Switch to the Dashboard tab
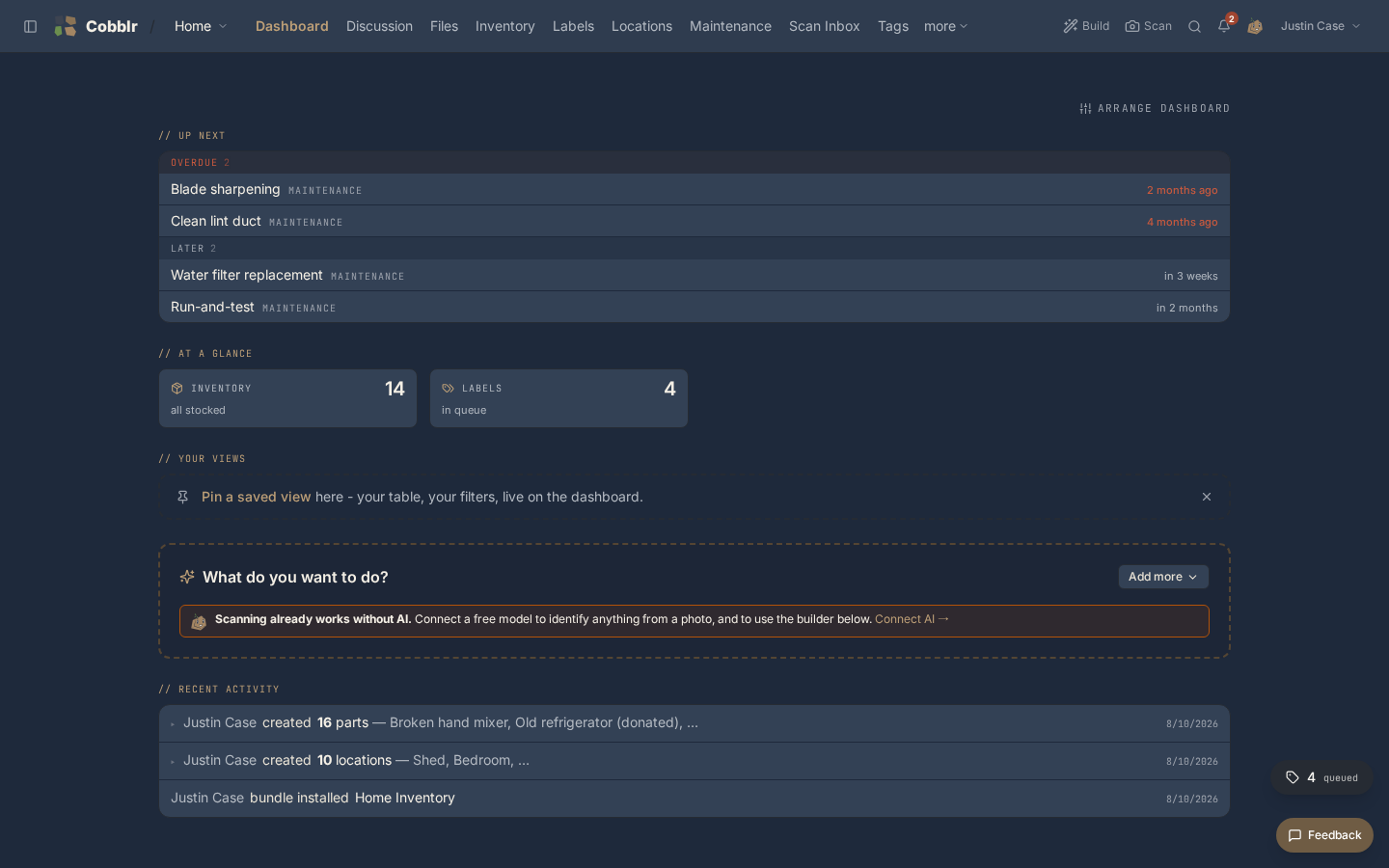 (x=292, y=26)
